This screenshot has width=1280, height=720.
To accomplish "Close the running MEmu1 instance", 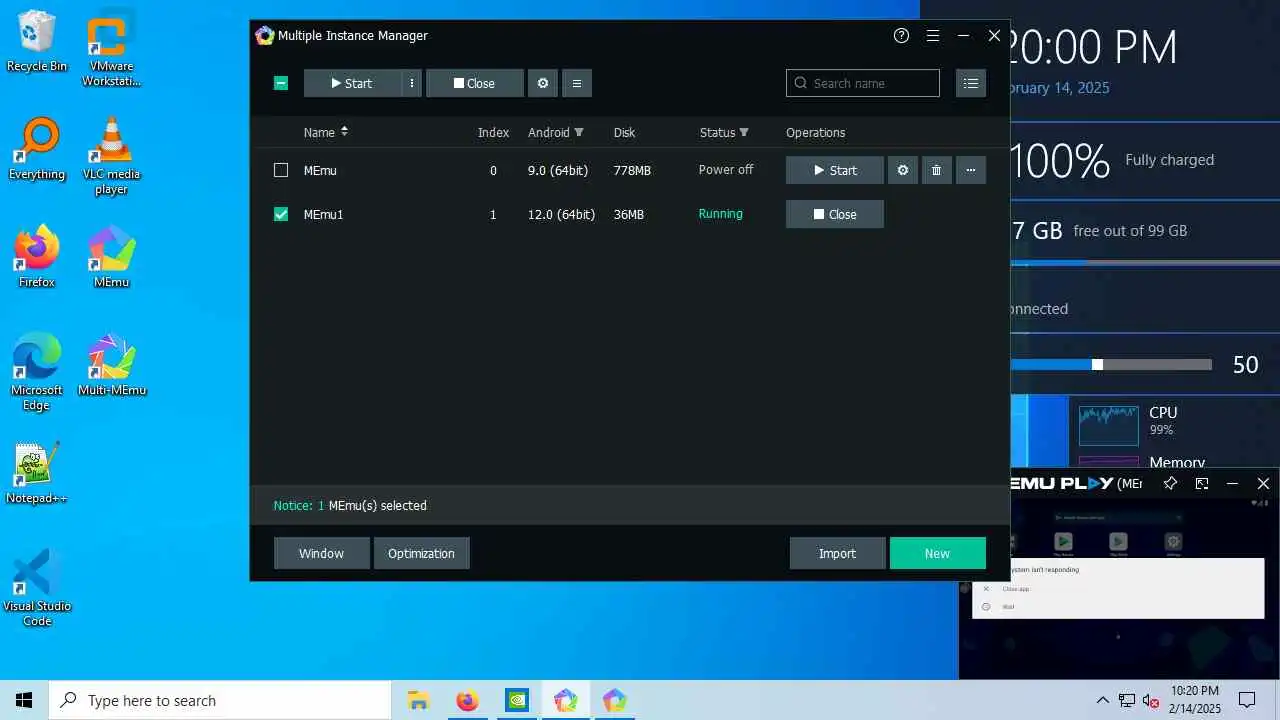I will (x=835, y=214).
